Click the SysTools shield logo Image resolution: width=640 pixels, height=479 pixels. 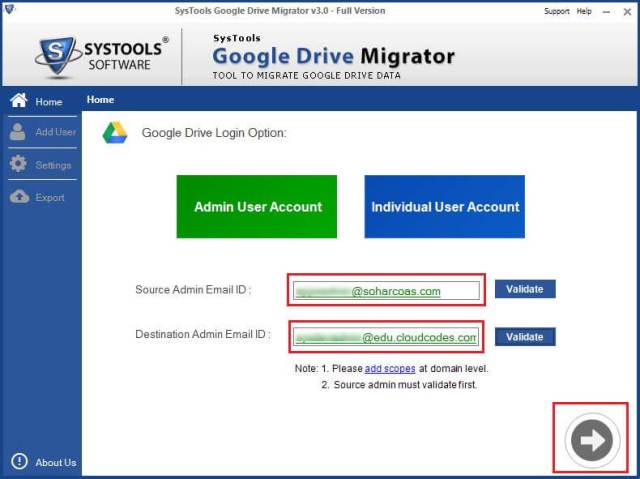tap(57, 55)
